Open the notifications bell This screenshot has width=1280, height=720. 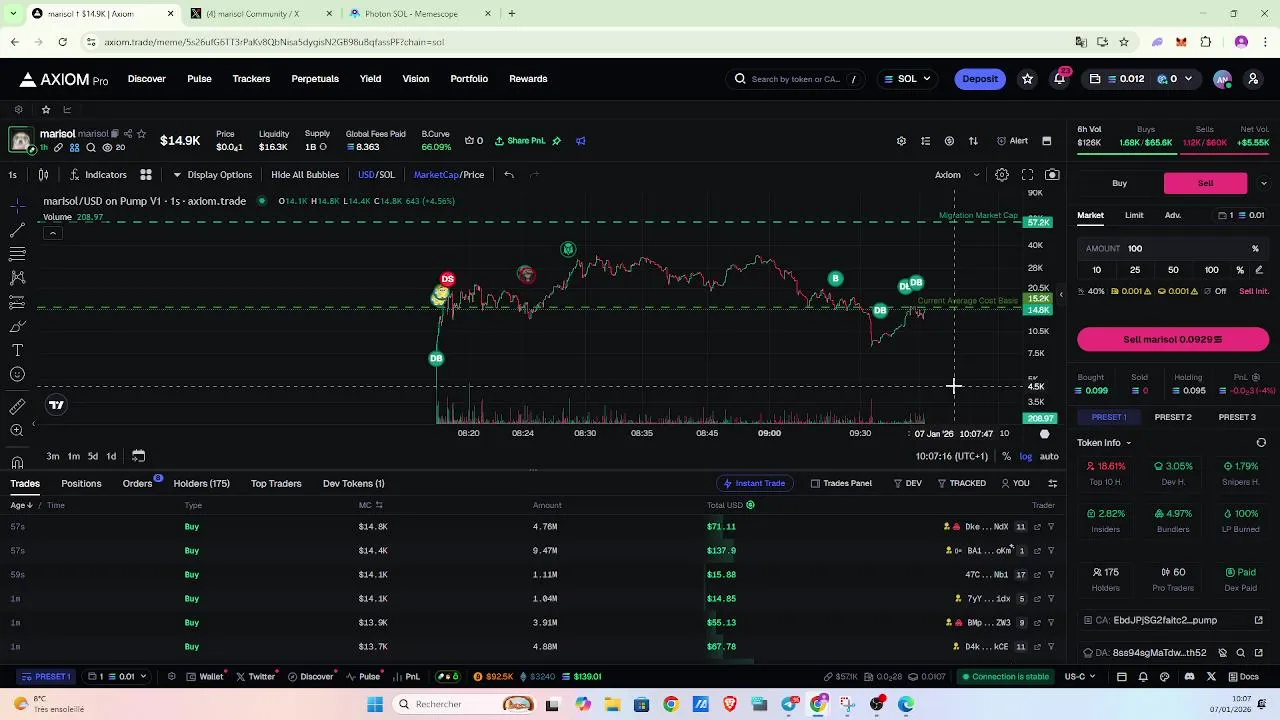click(1059, 79)
